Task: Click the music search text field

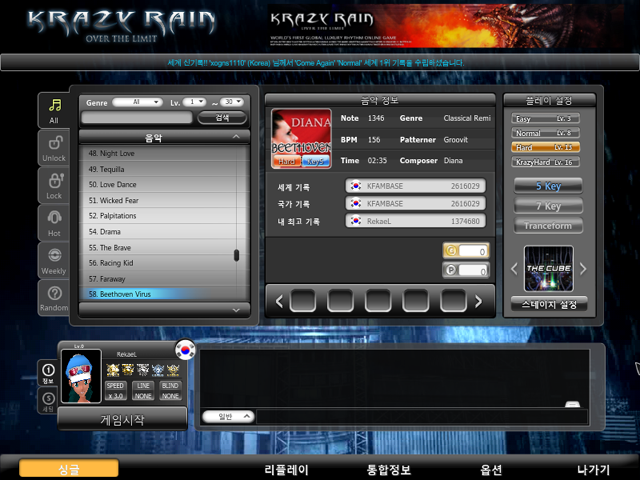Action: pyautogui.click(x=137, y=118)
